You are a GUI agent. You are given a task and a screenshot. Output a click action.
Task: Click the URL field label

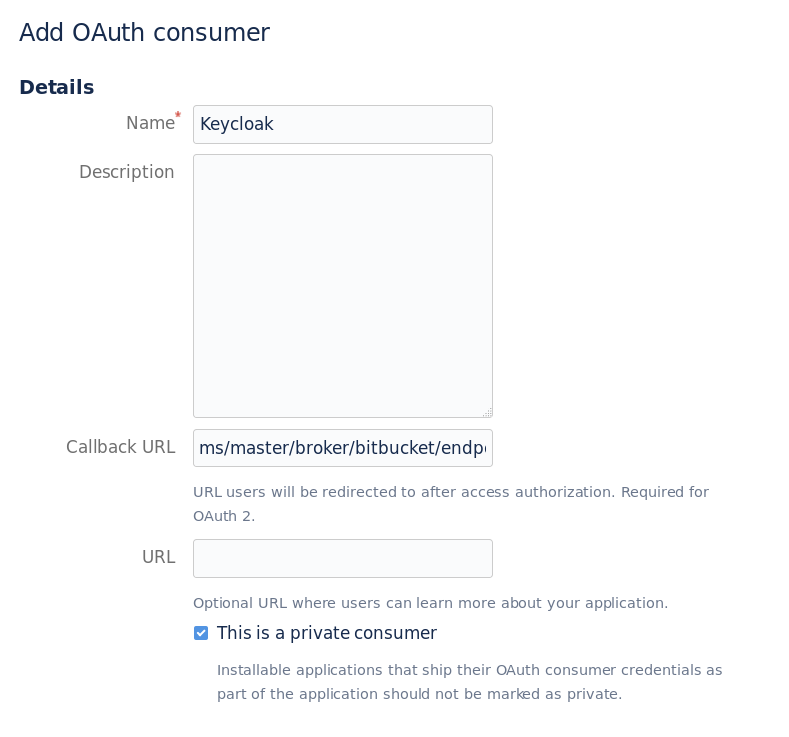158,557
